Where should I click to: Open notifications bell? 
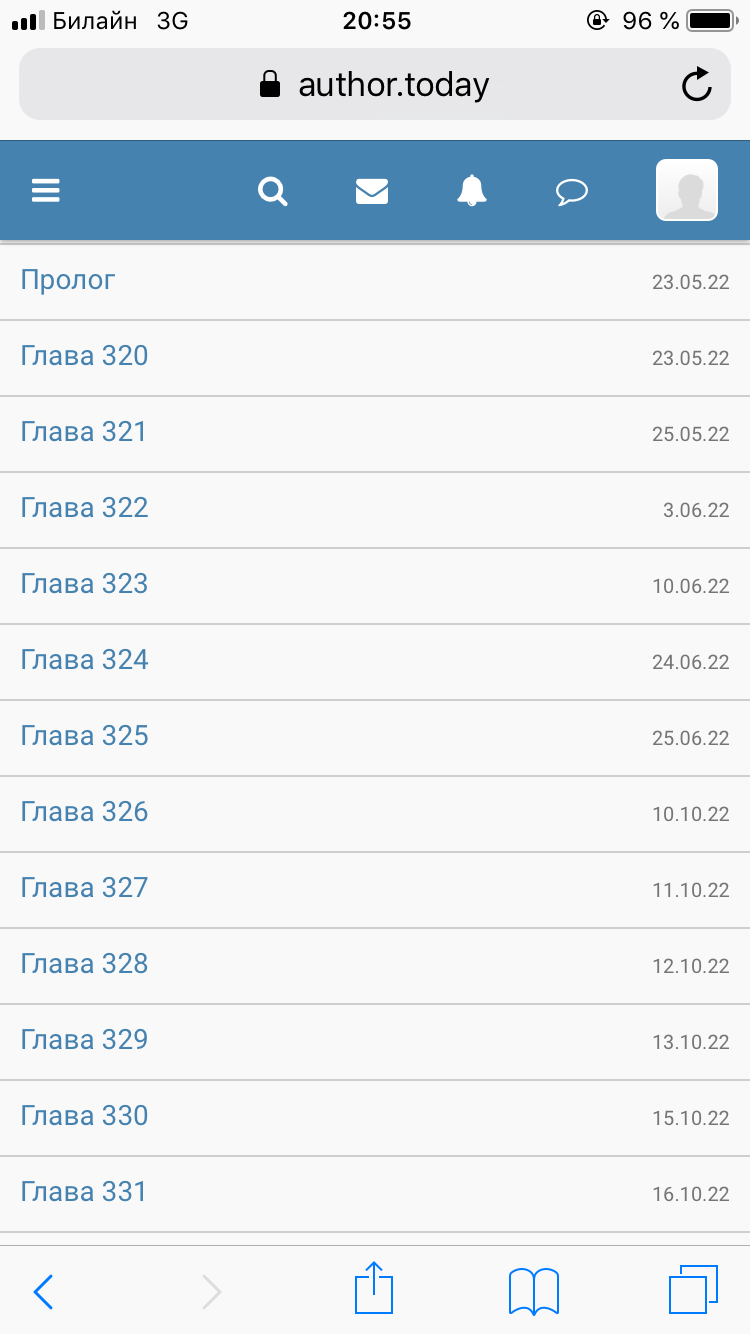(472, 190)
